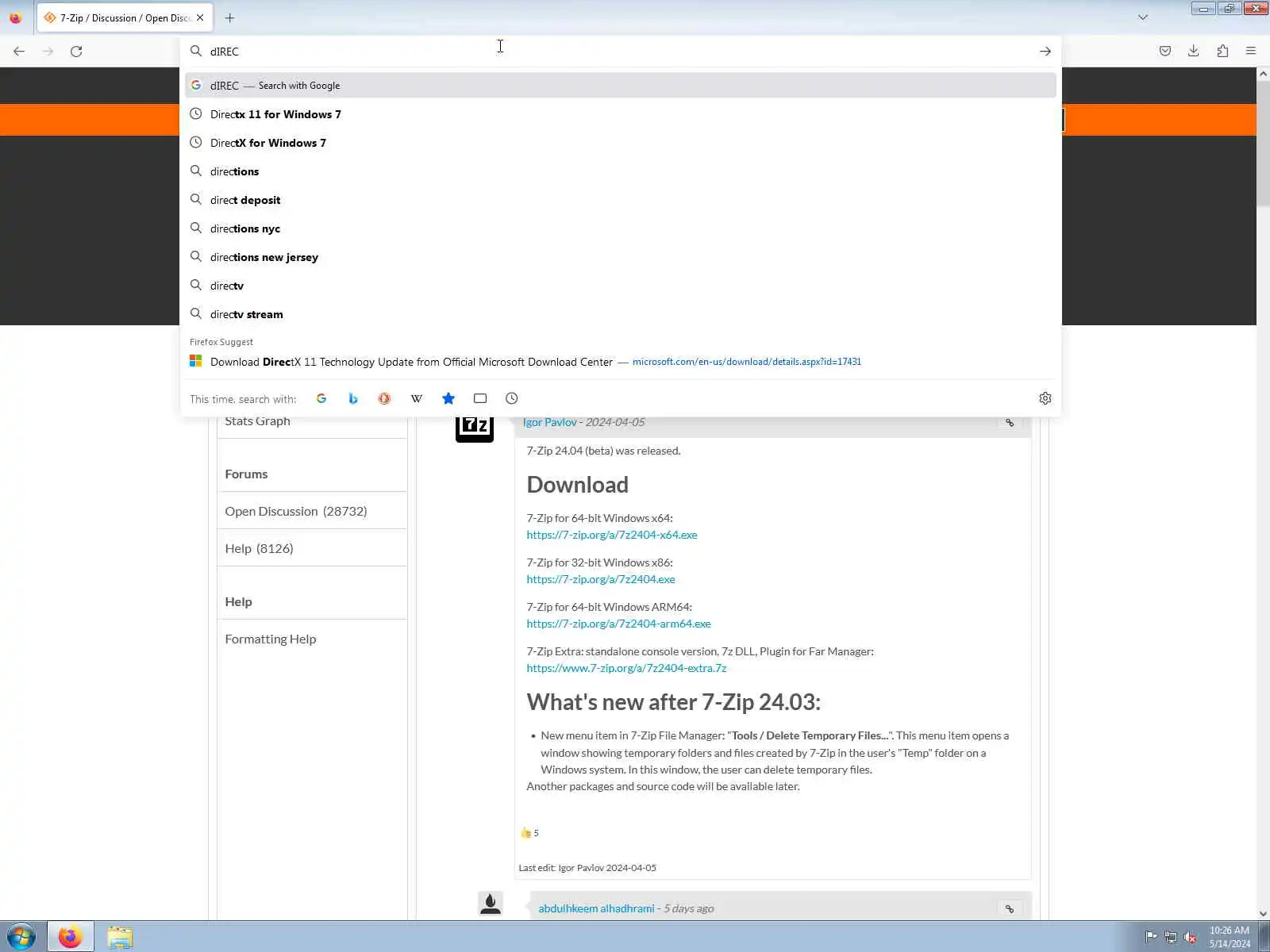1270x952 pixels.
Task: Click the network tray icon
Action: click(x=1171, y=937)
